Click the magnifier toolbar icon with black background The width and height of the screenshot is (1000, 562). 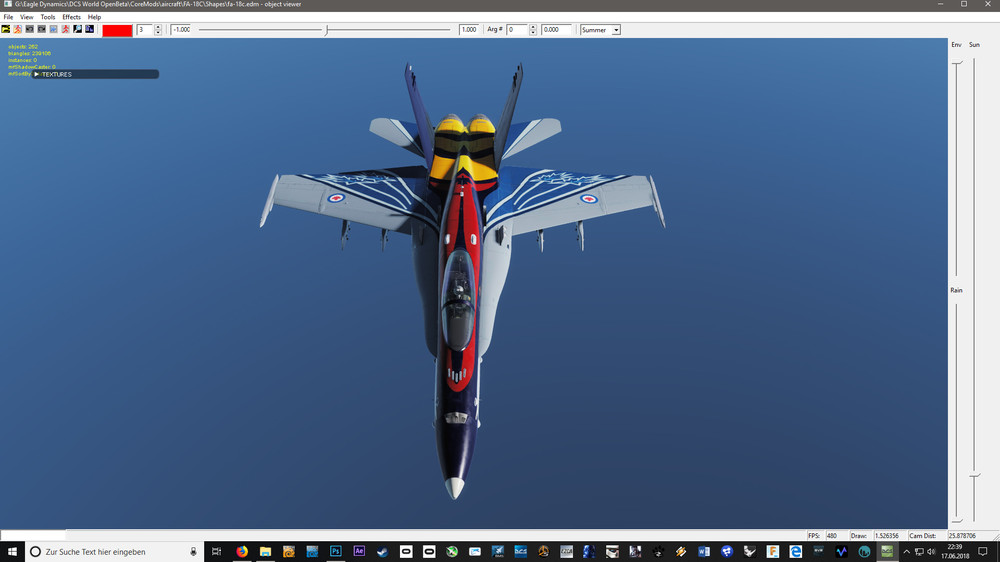[78, 29]
